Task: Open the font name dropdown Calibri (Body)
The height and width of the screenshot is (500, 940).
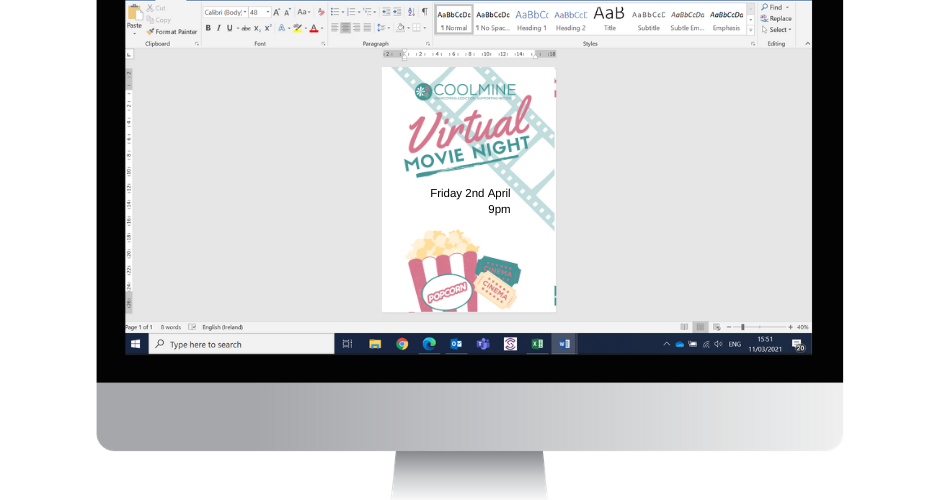Action: [x=245, y=12]
